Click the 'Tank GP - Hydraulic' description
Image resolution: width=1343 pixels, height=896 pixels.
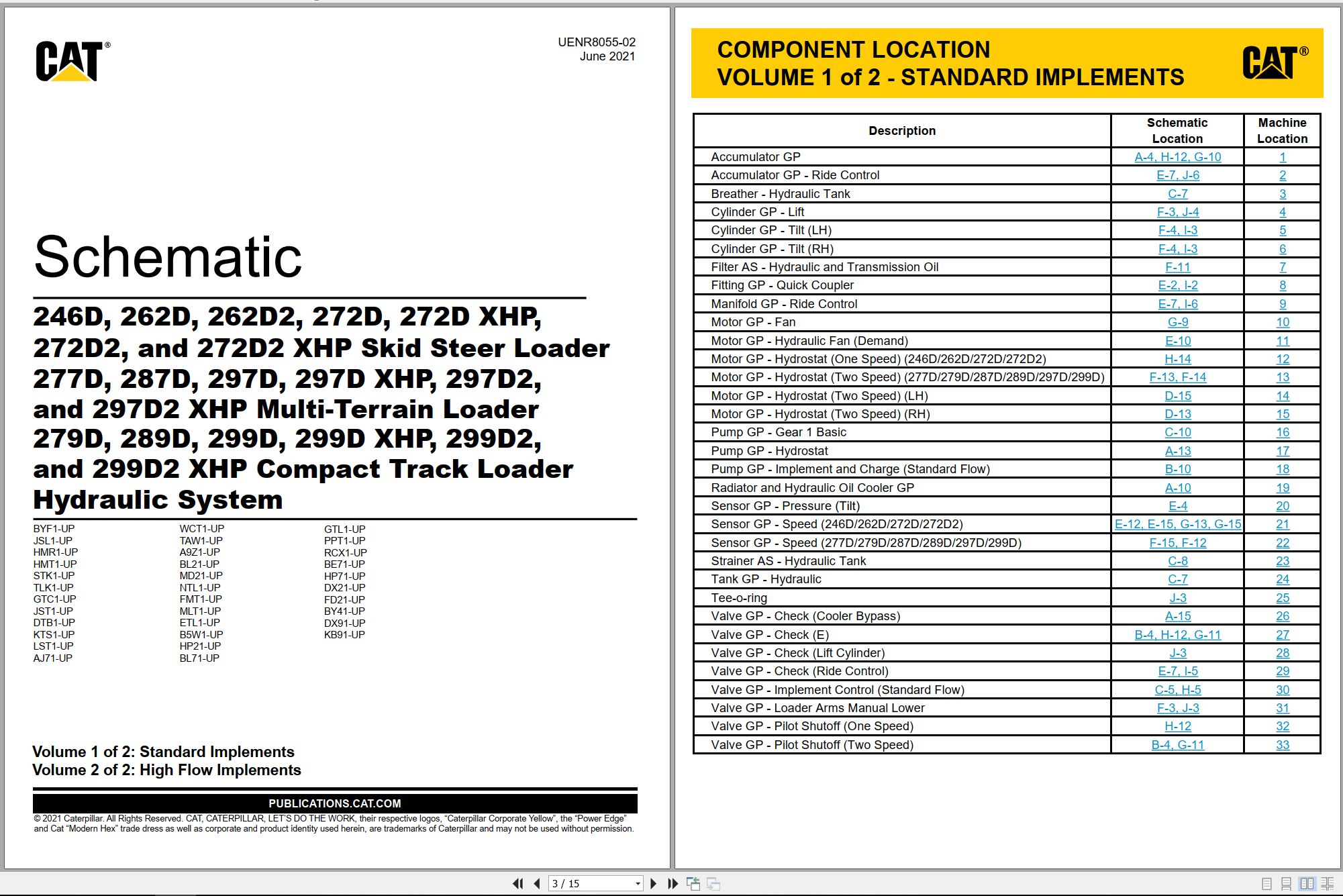pyautogui.click(x=766, y=579)
